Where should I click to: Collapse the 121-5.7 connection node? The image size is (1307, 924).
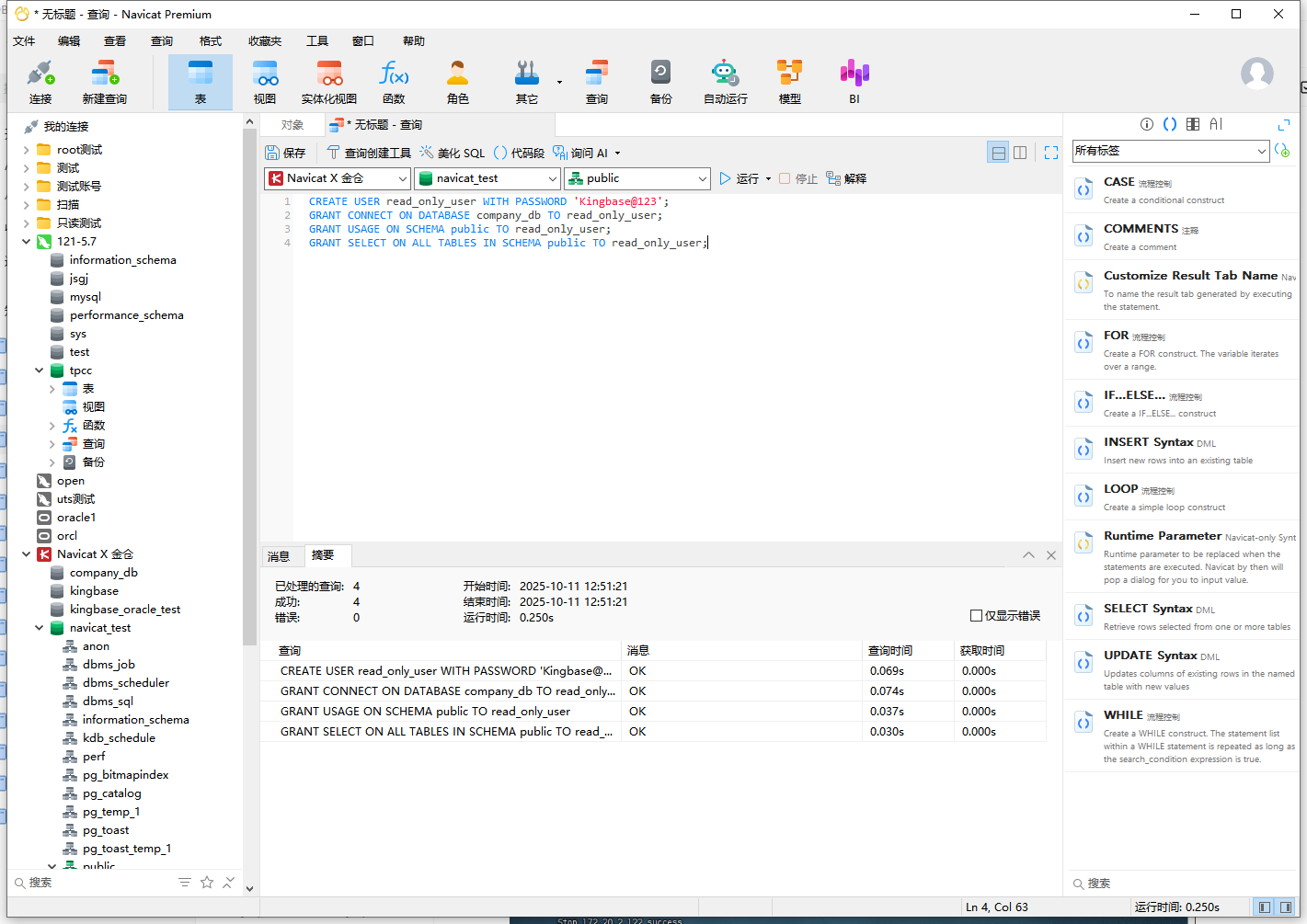click(26, 242)
